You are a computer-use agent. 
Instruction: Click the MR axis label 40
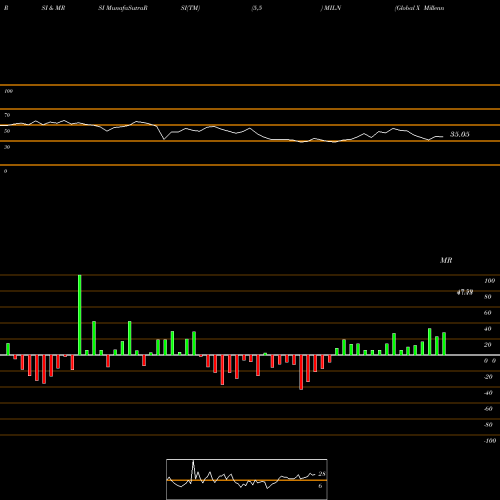(x=488, y=329)
